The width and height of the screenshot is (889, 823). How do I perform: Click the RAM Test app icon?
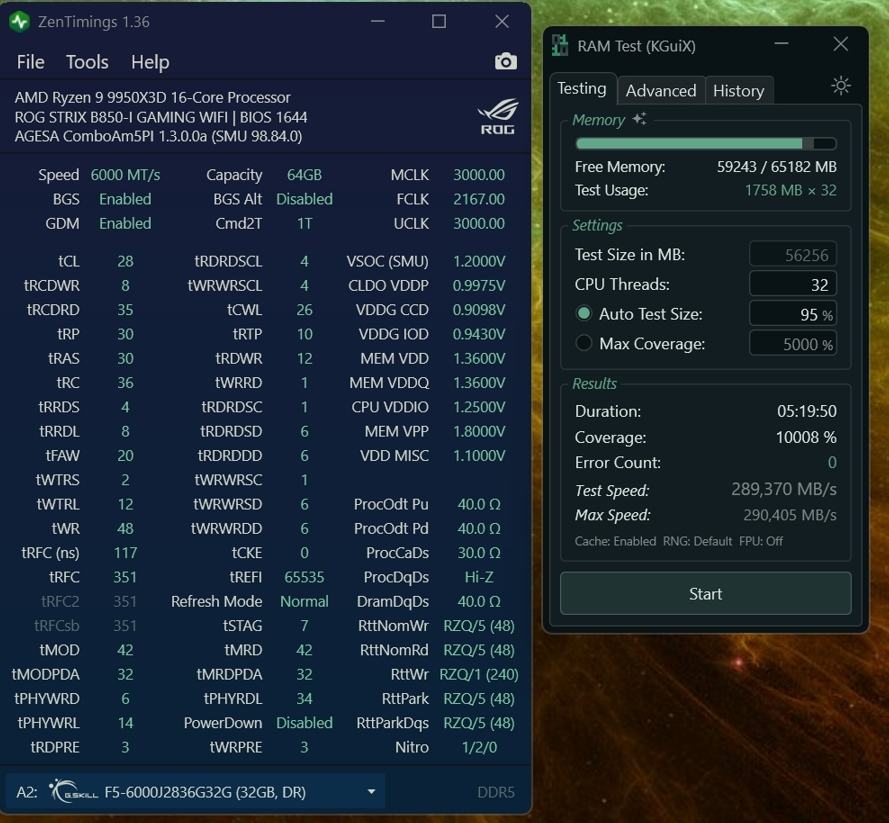(x=560, y=45)
